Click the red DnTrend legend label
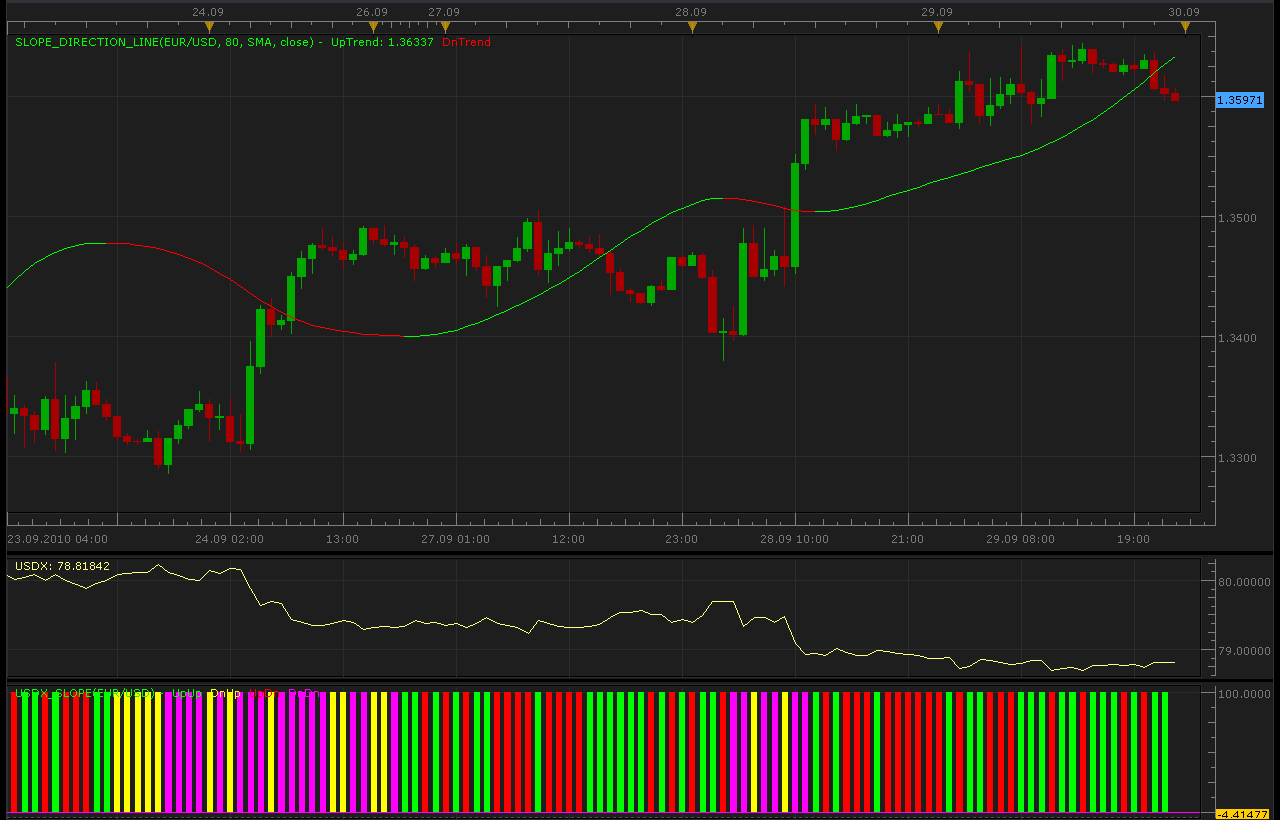 coord(466,42)
